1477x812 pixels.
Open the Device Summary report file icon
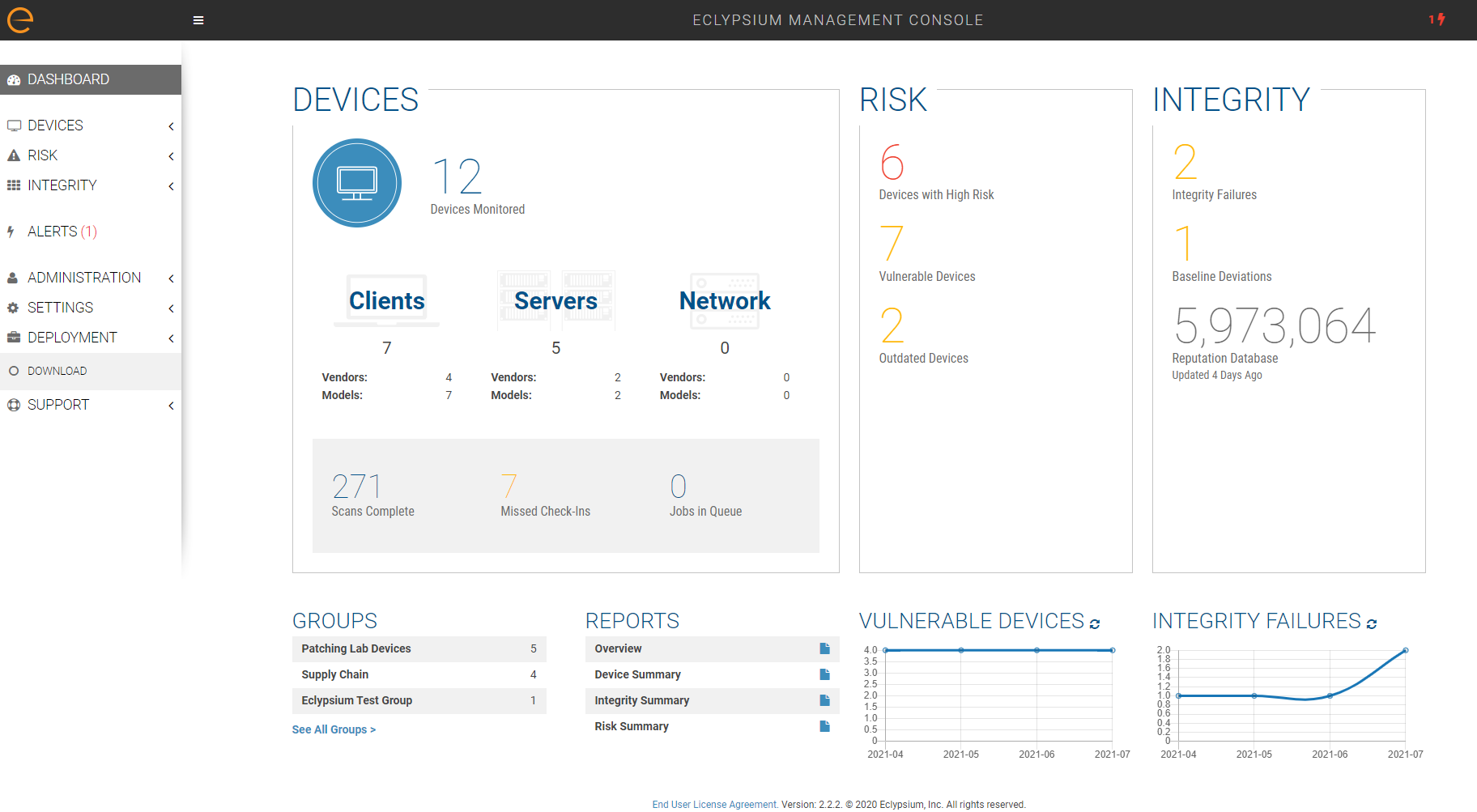tap(824, 674)
